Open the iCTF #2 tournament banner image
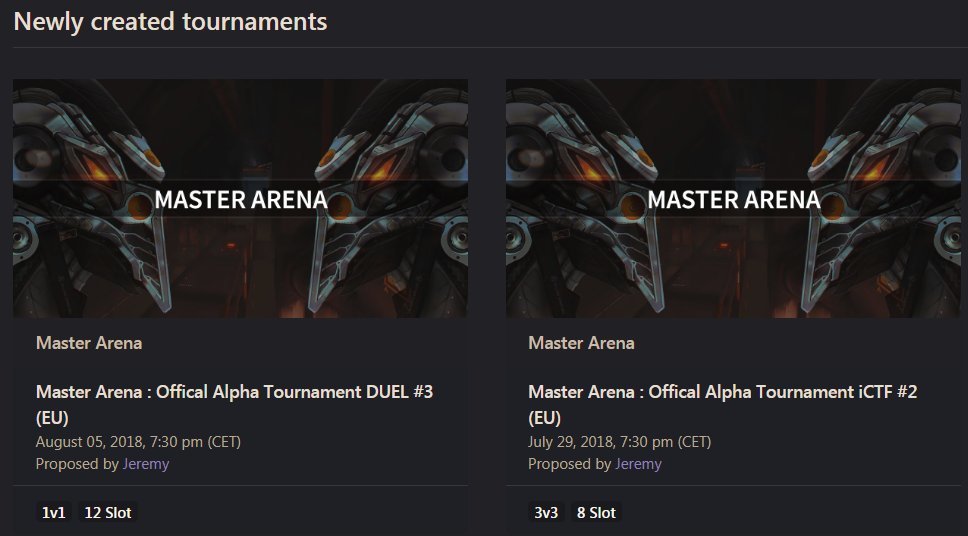Viewport: 968px width, 536px height. point(733,199)
